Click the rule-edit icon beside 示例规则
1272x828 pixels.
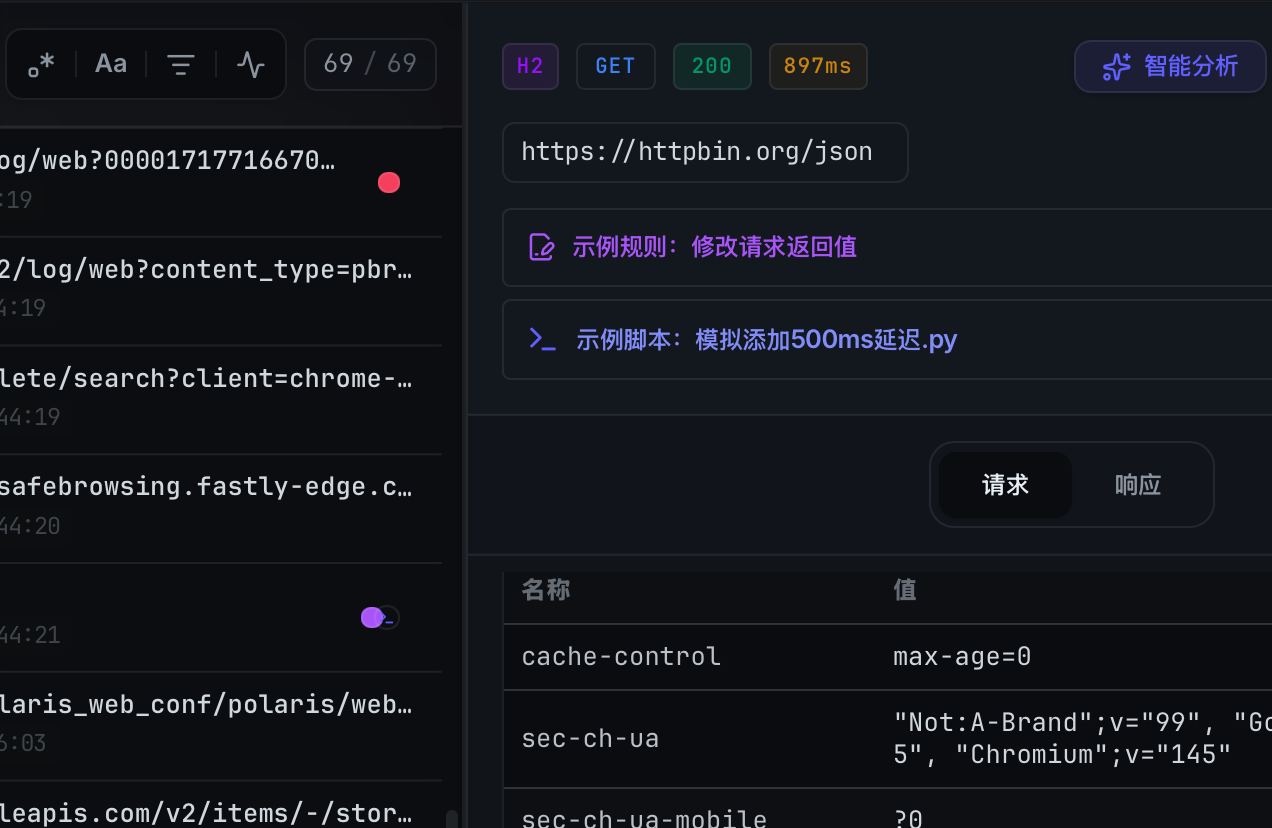pos(541,246)
